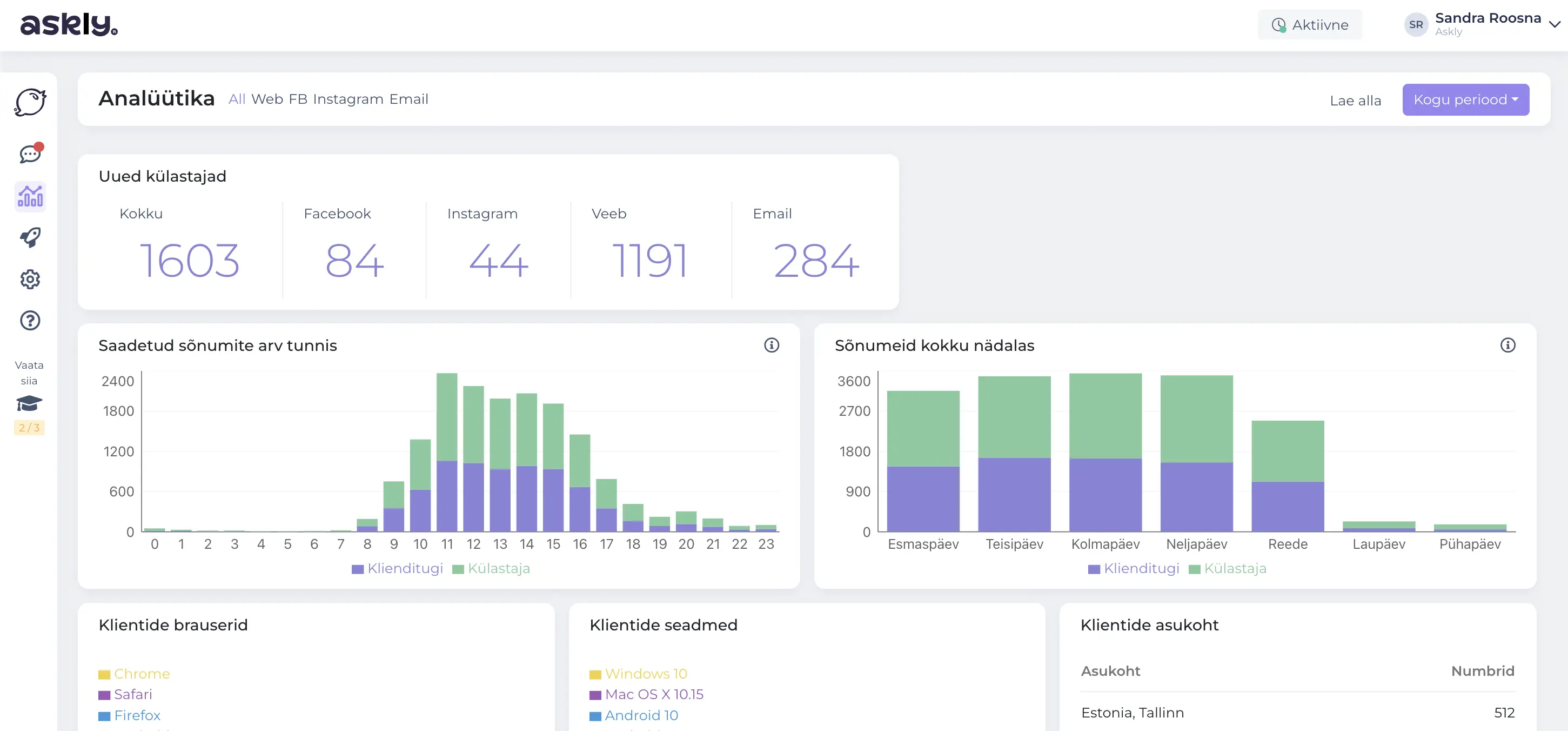Image resolution: width=1568 pixels, height=731 pixels.
Task: Click the Askly bird mascot icon
Action: pyautogui.click(x=30, y=102)
